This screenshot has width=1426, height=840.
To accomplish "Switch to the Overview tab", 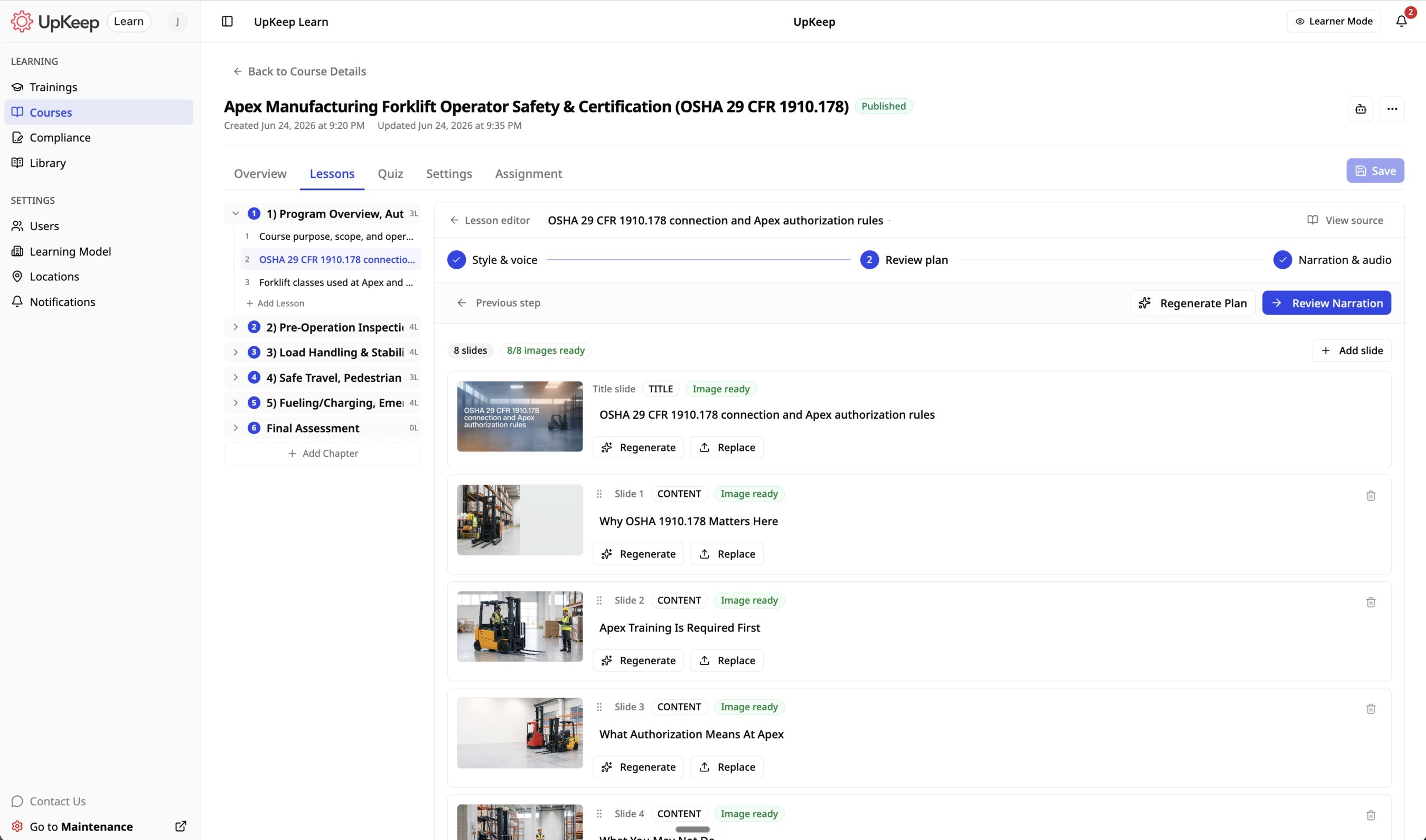I will pyautogui.click(x=260, y=174).
